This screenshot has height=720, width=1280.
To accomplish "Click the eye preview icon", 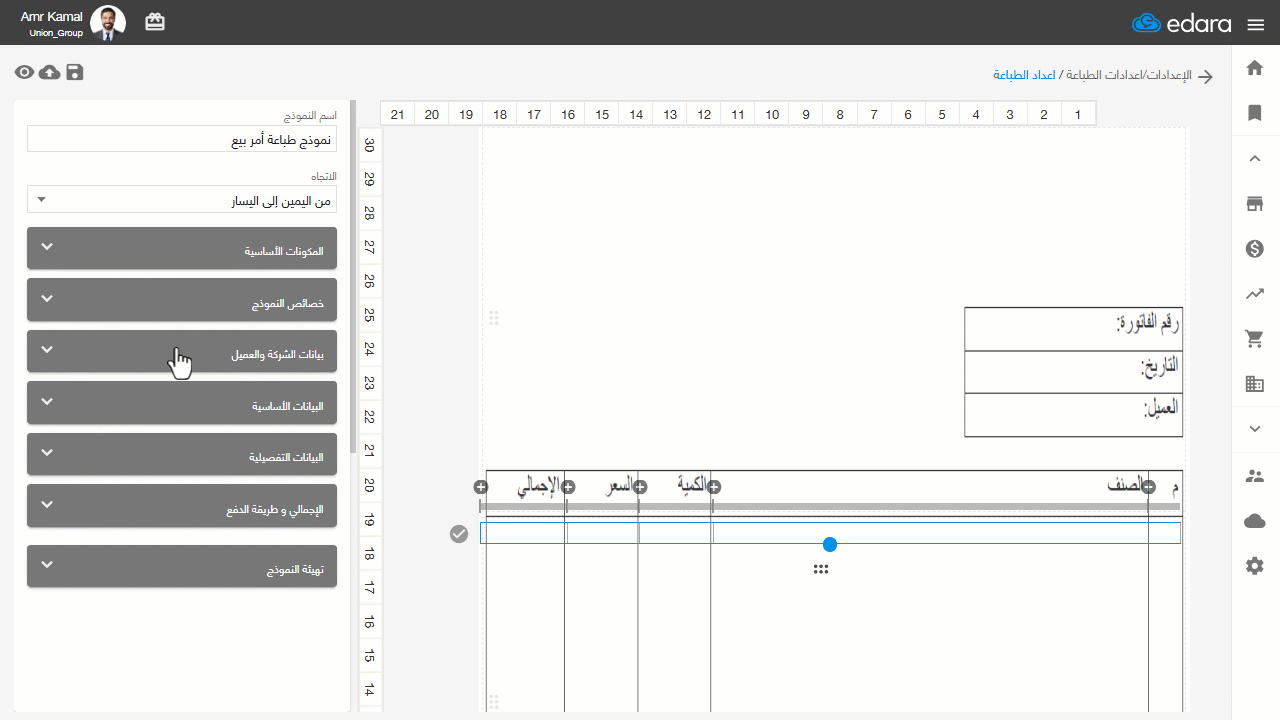I will [24, 72].
